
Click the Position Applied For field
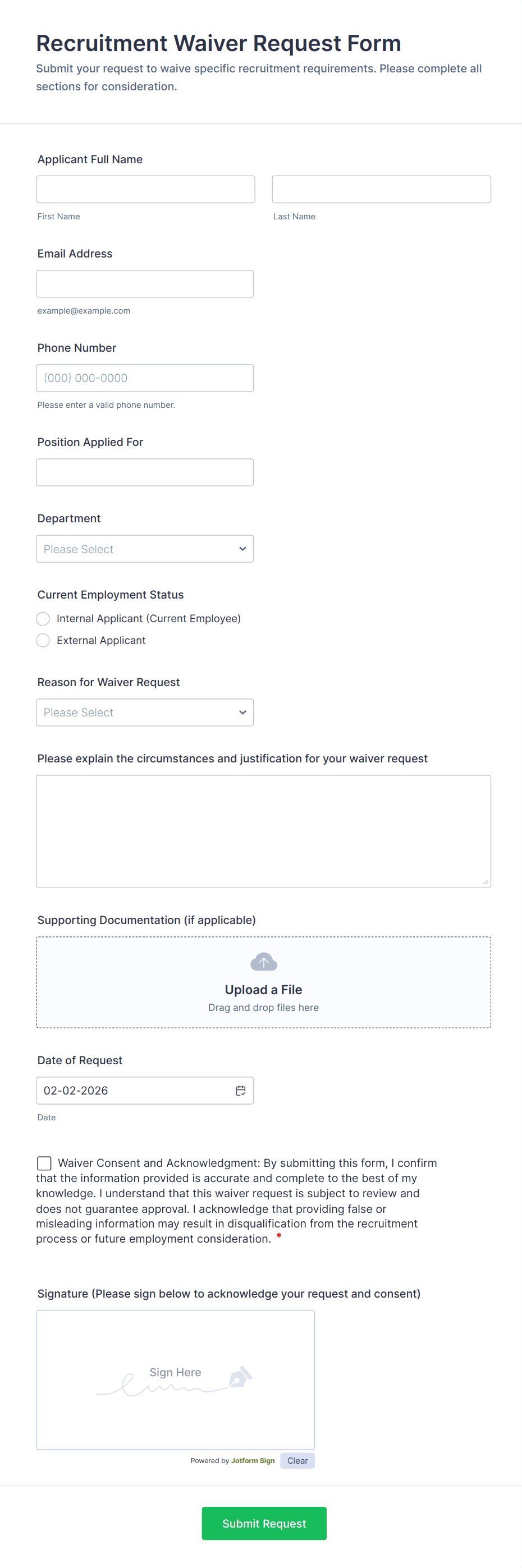(145, 472)
